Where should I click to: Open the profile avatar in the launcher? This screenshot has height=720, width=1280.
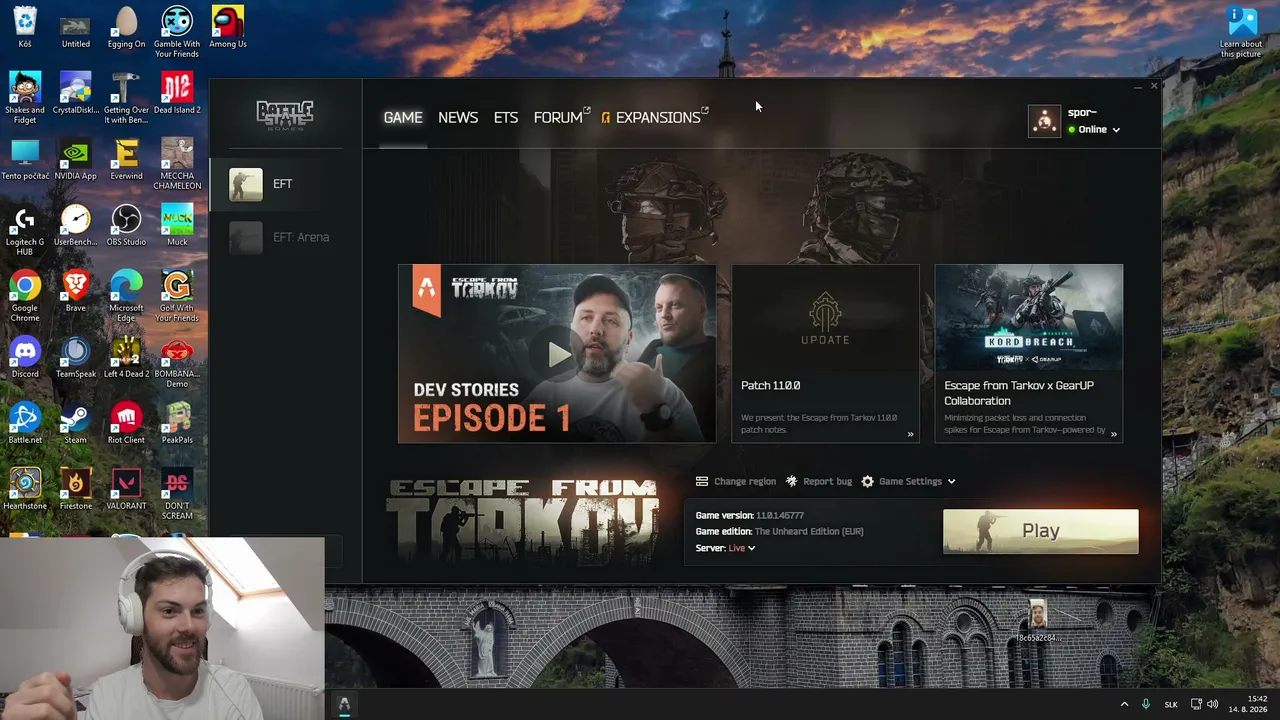[1044, 121]
